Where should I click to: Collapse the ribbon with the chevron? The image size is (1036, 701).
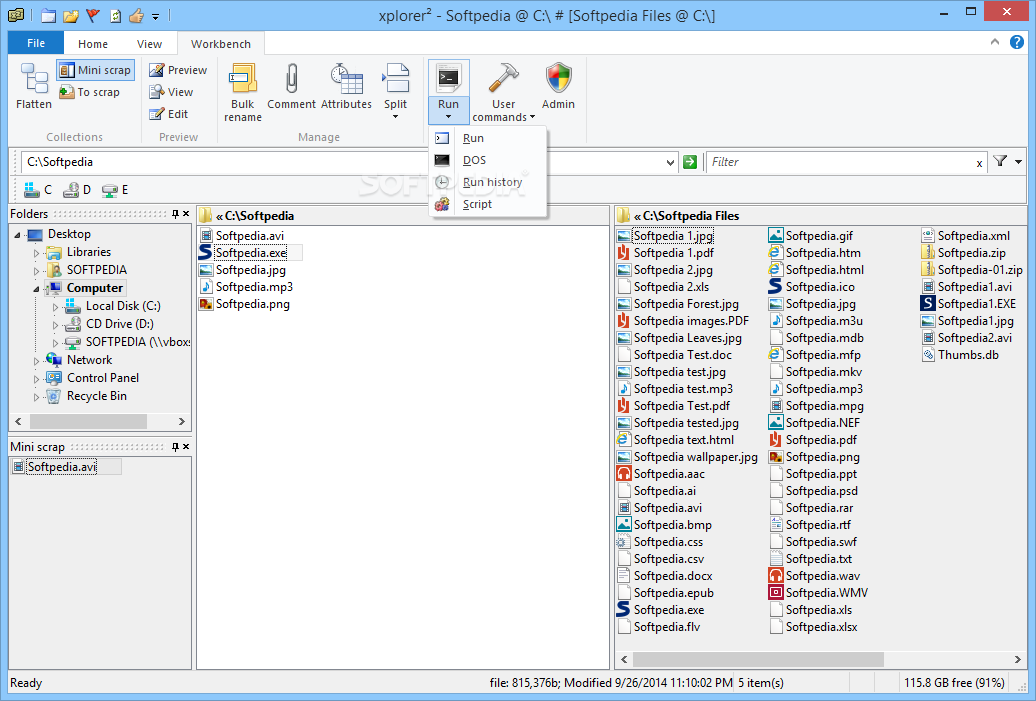[995, 42]
